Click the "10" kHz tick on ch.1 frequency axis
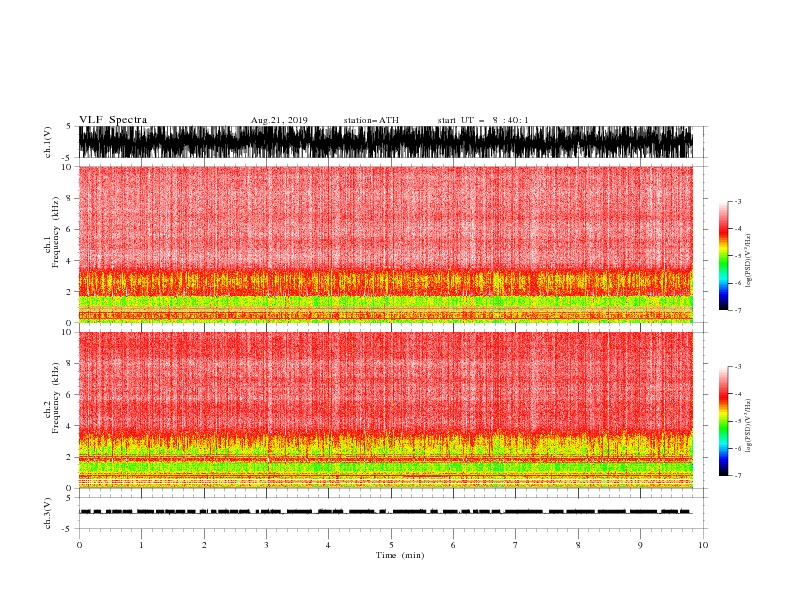 pos(67,167)
